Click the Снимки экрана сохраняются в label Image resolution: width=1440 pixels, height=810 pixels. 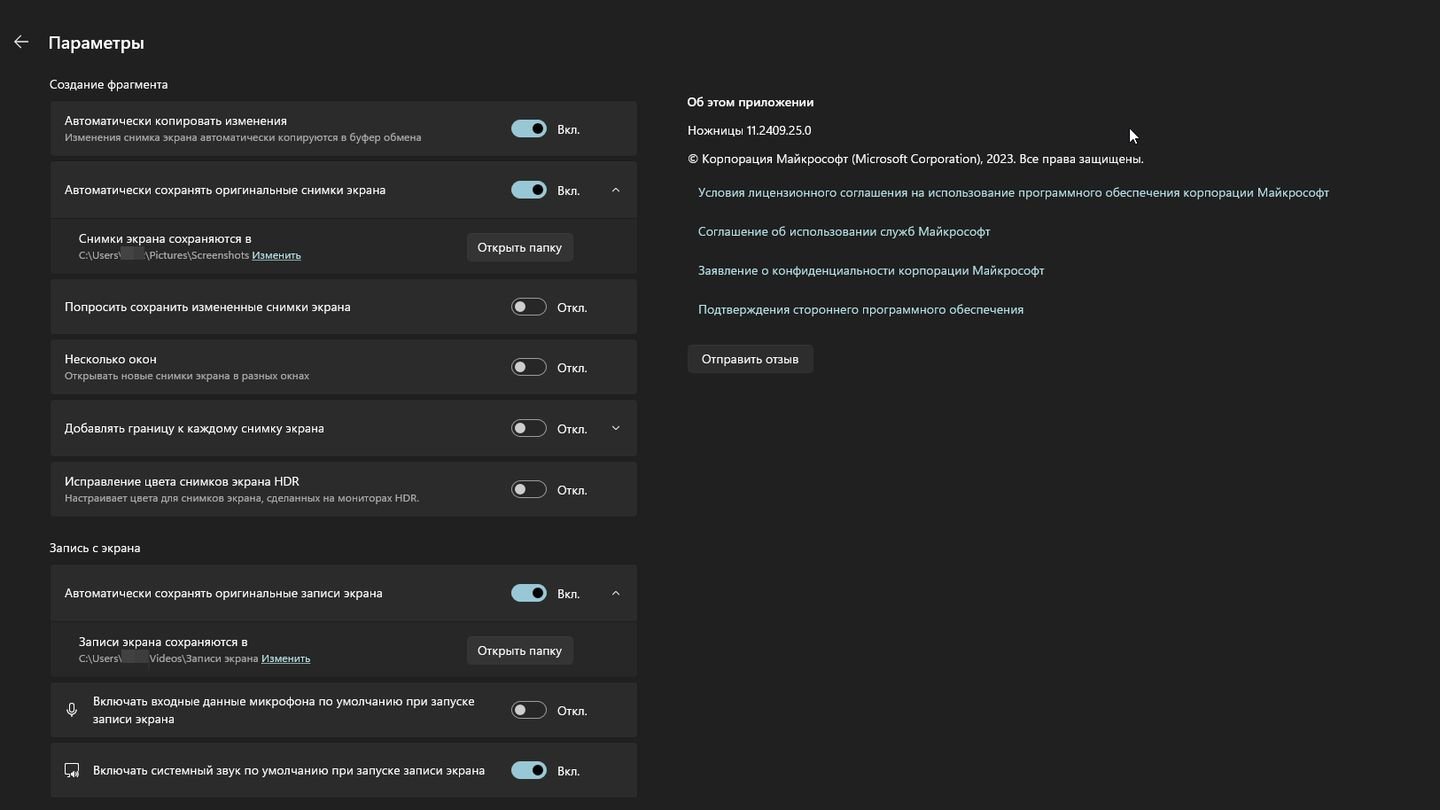[x=165, y=239]
